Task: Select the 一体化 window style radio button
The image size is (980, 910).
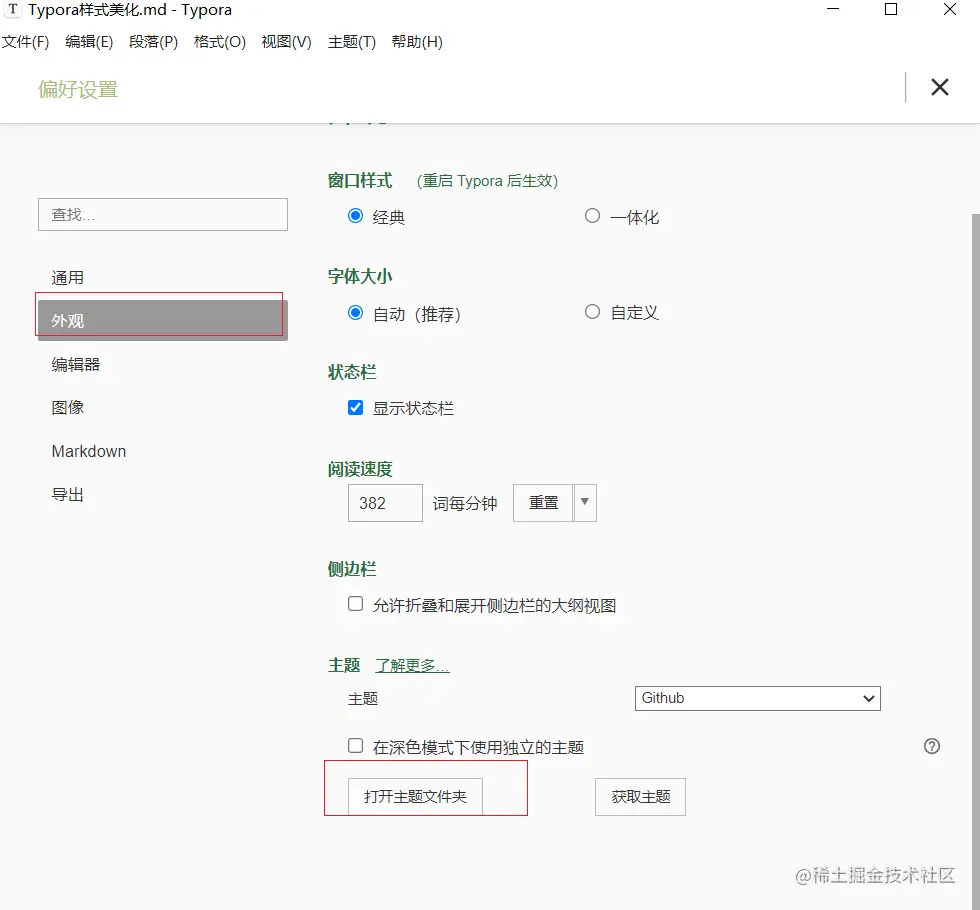Action: [x=592, y=216]
